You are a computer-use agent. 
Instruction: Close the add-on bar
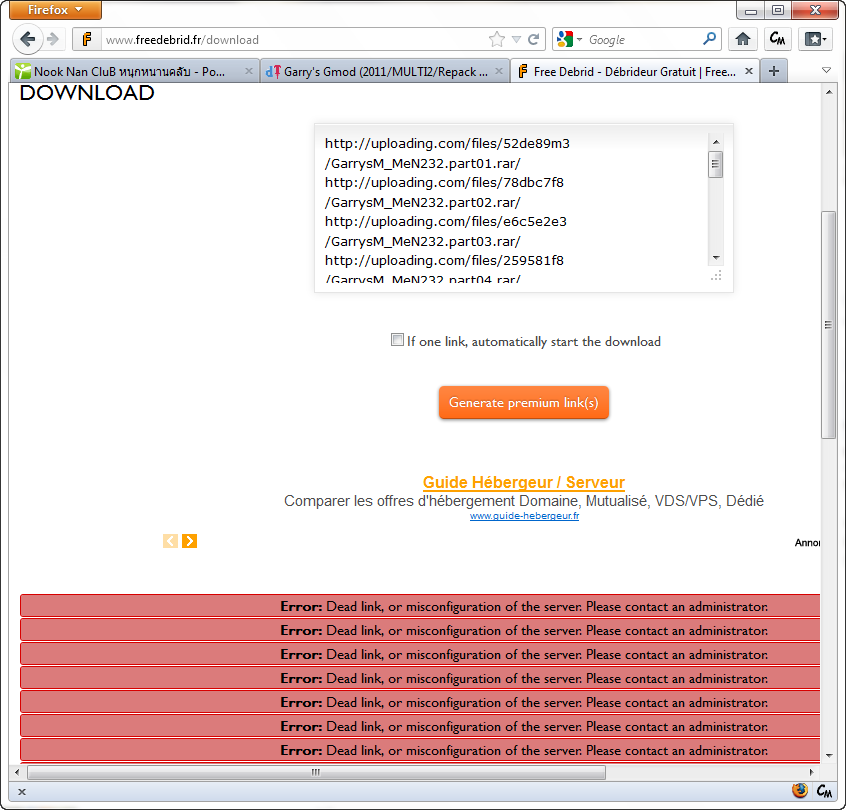22,792
